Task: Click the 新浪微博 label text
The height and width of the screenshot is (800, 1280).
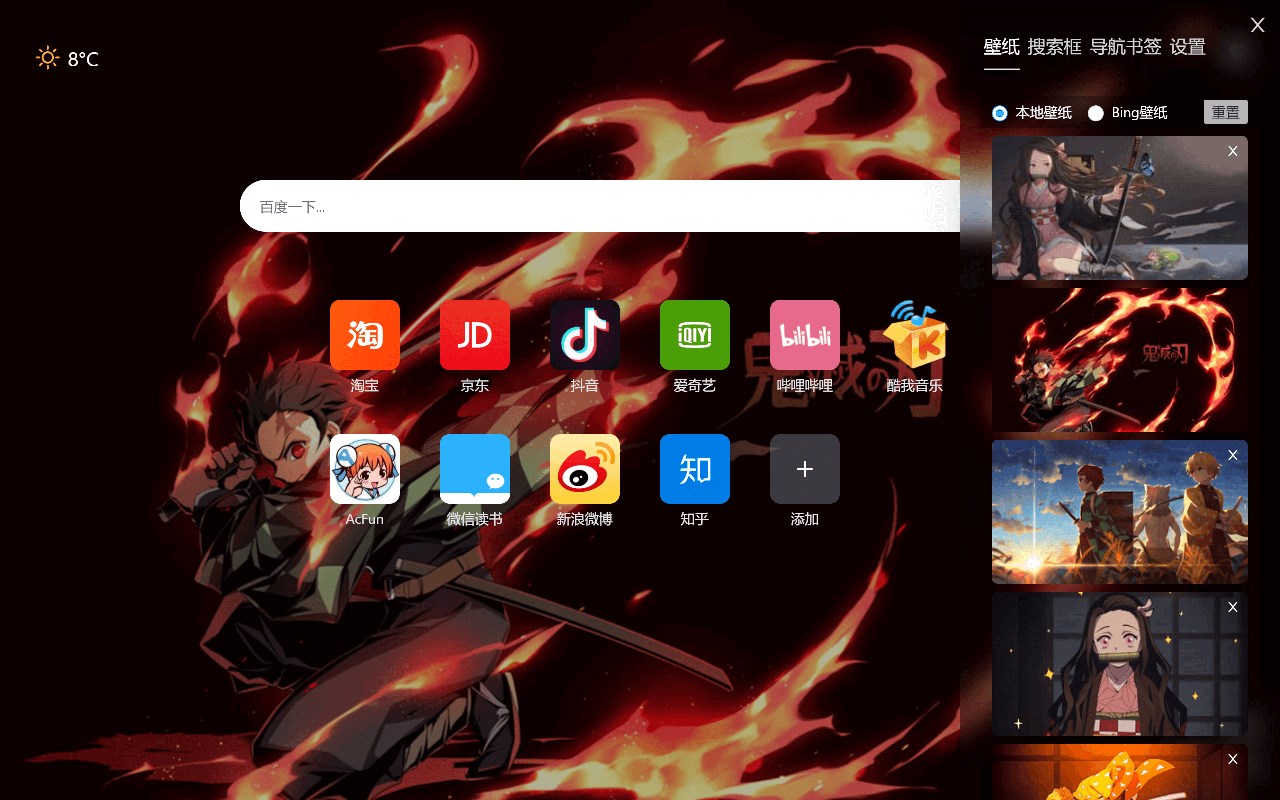Action: (585, 519)
